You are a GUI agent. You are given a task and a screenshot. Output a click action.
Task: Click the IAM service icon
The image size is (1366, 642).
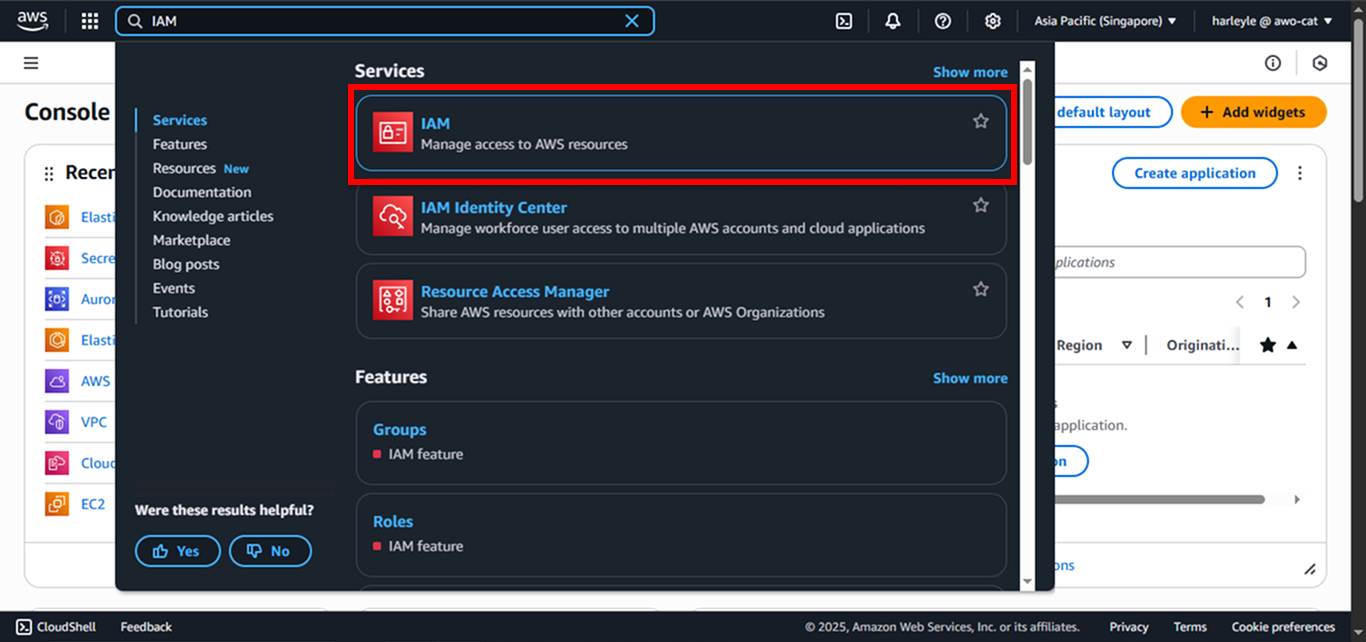click(393, 132)
